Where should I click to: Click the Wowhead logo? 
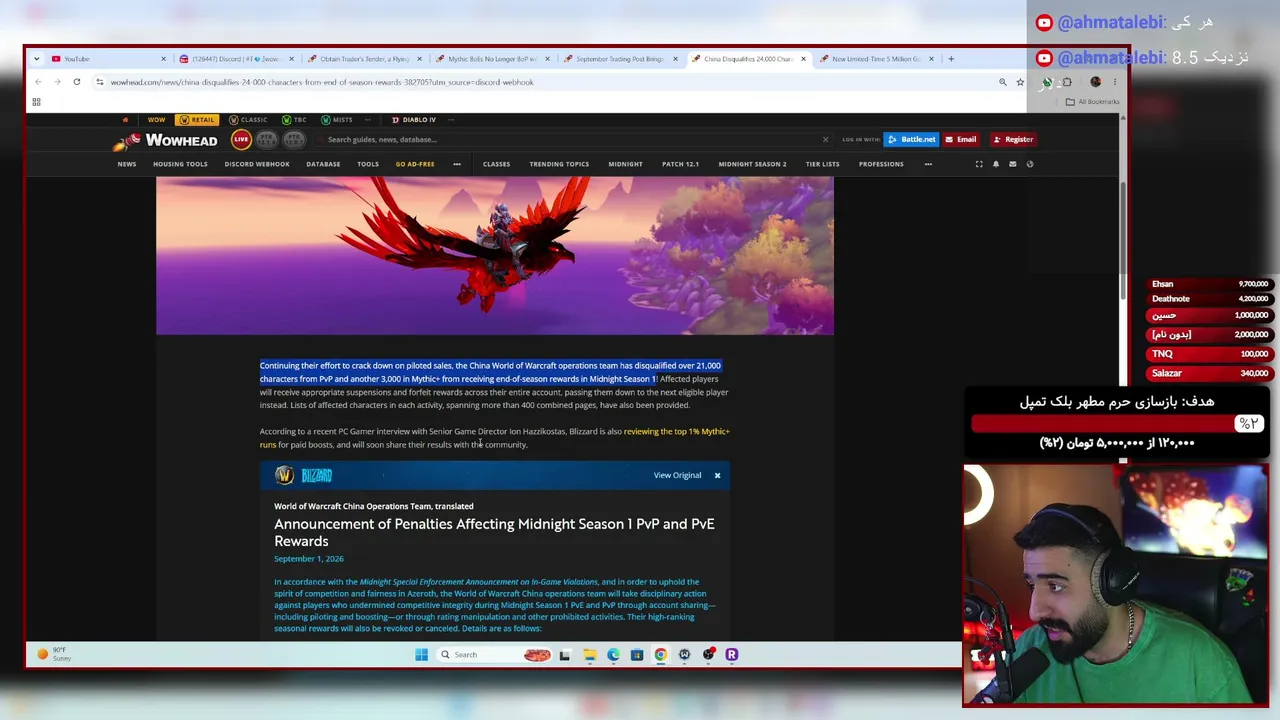pos(165,140)
